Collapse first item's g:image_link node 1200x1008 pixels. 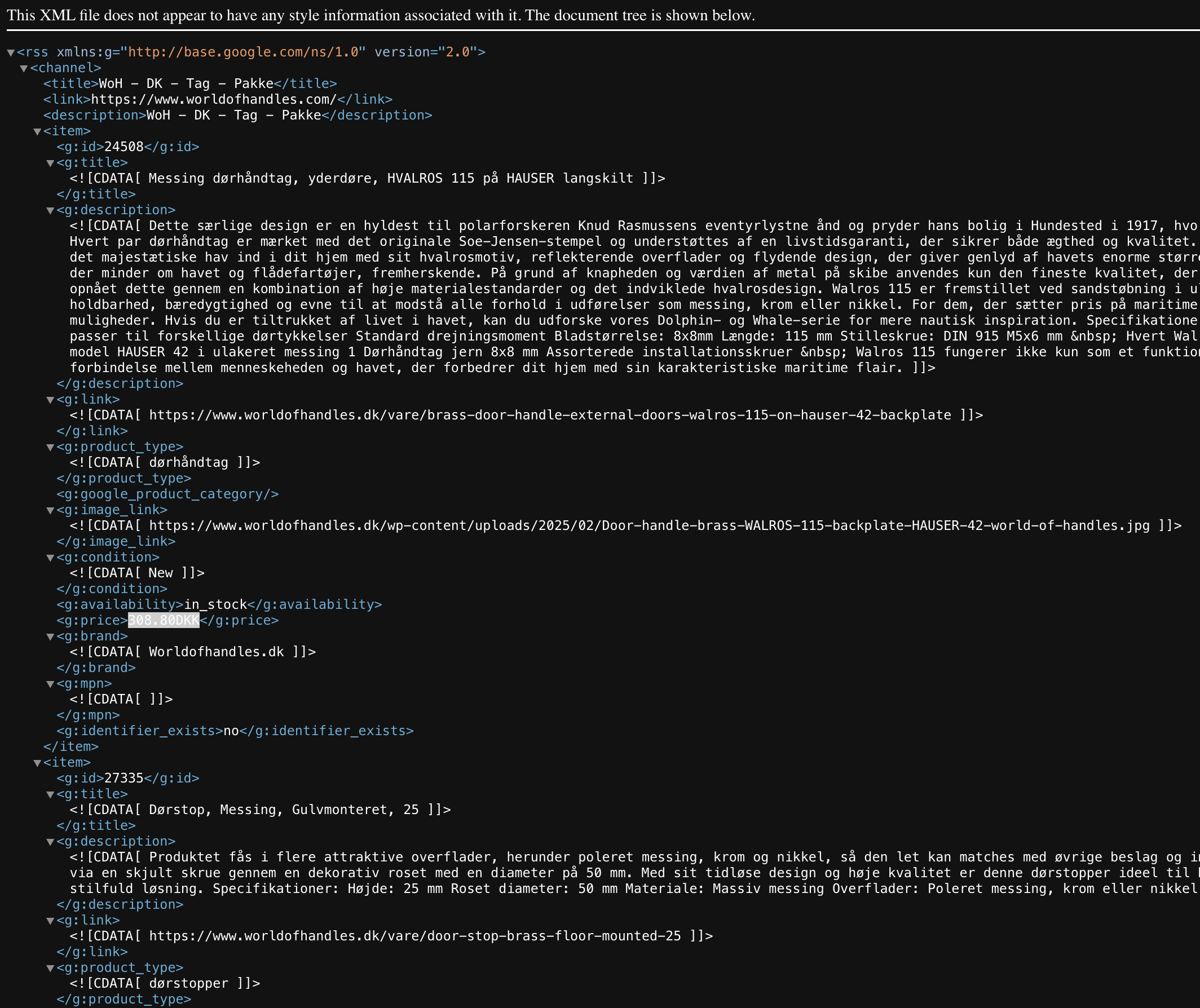(50, 511)
